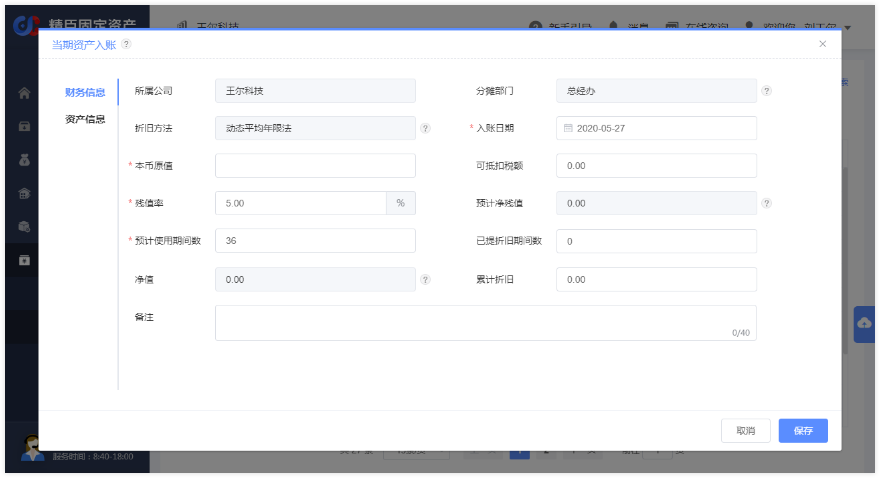Image resolution: width=880 pixels, height=478 pixels.
Task: Open help icon next to 净值 field
Action: coord(425,279)
